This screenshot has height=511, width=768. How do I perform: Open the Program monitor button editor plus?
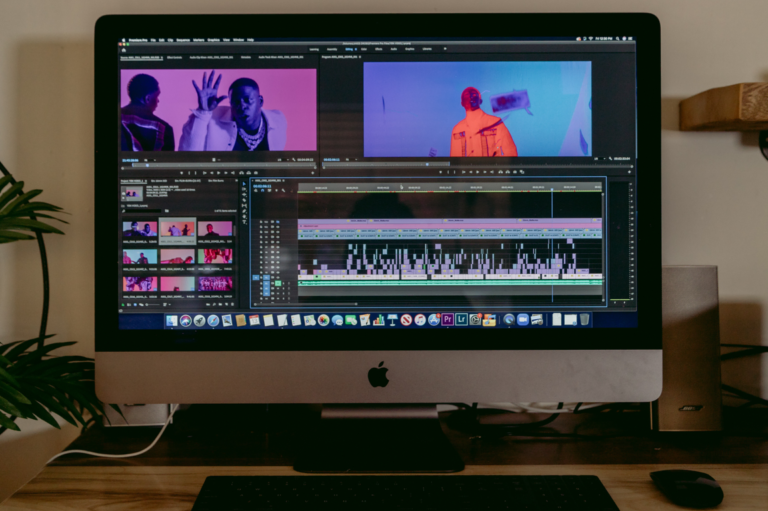pyautogui.click(x=629, y=172)
